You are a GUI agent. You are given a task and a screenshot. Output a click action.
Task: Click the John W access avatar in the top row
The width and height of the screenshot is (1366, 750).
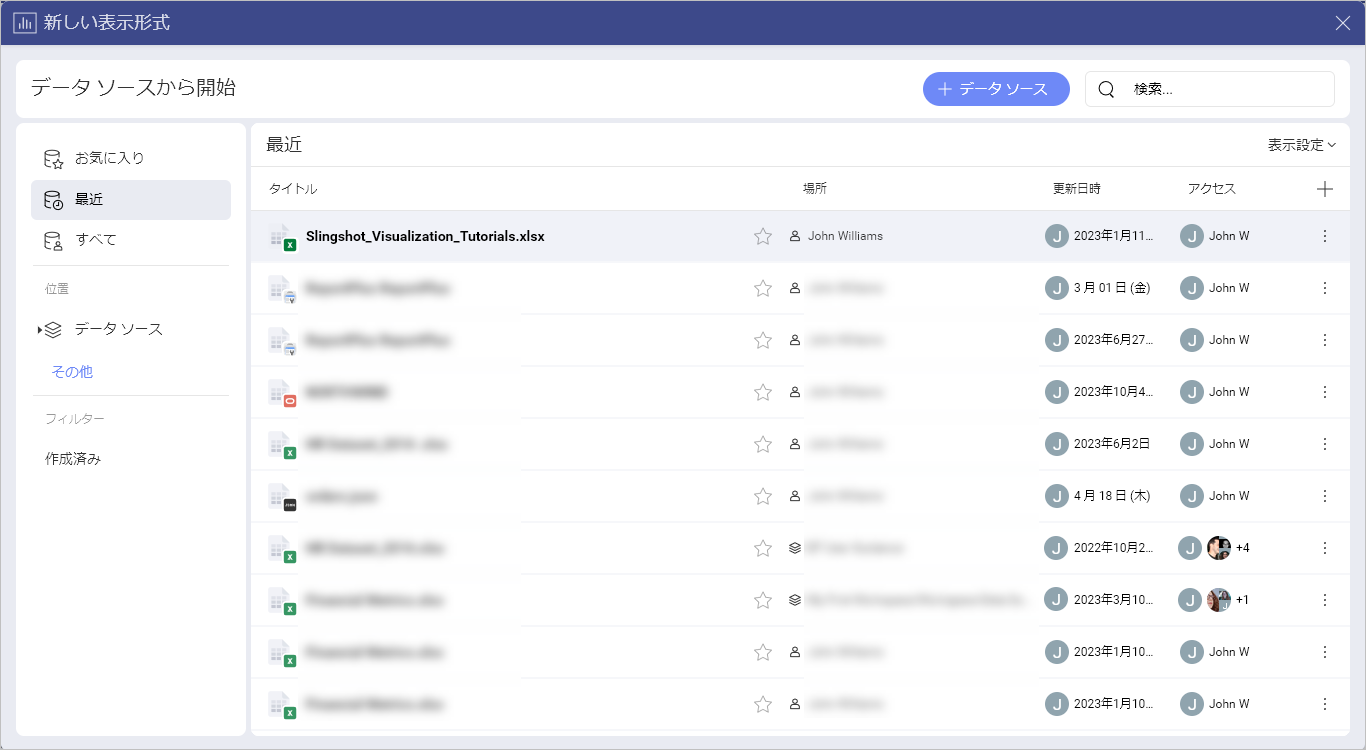pos(1192,236)
